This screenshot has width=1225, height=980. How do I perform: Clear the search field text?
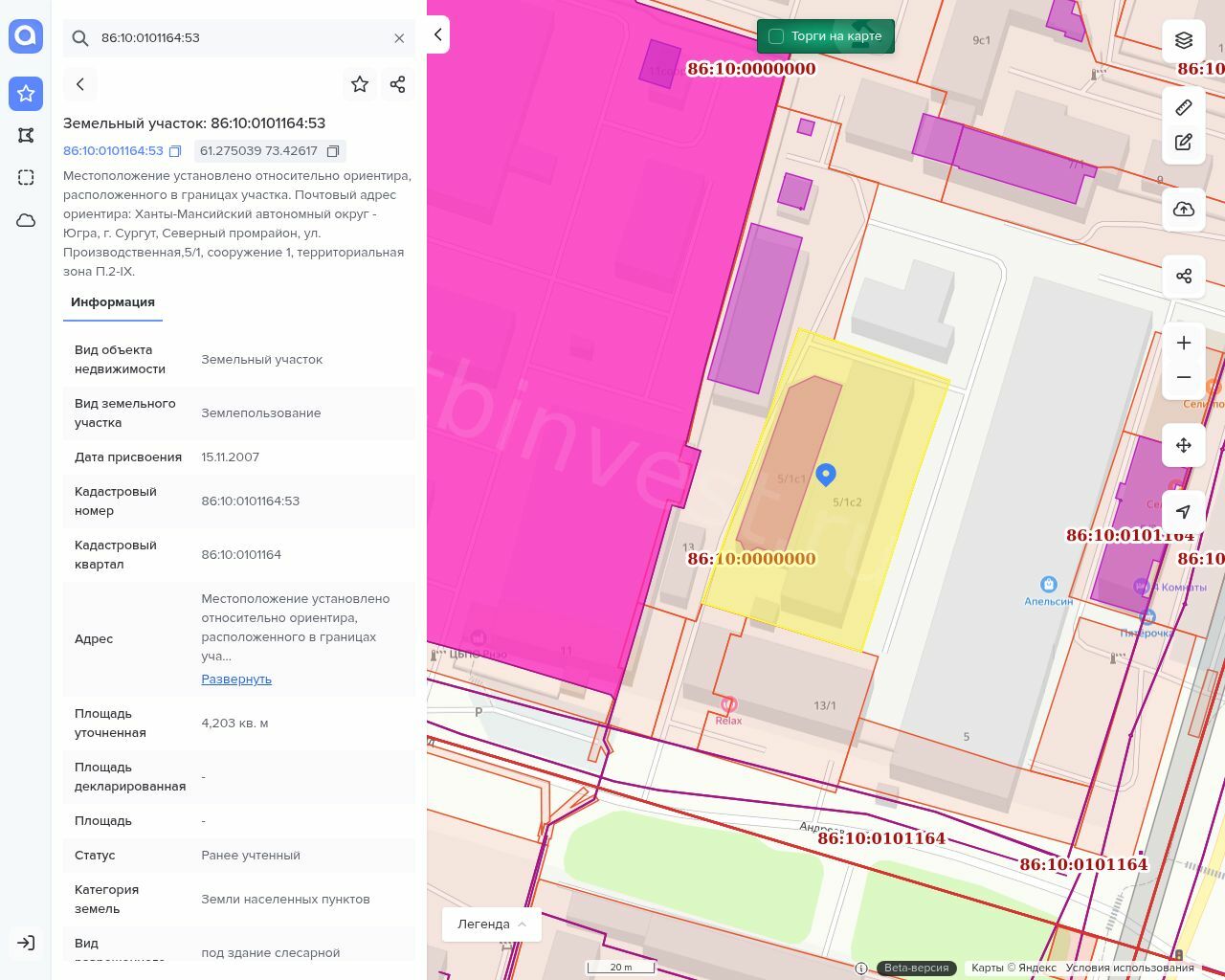tap(399, 38)
